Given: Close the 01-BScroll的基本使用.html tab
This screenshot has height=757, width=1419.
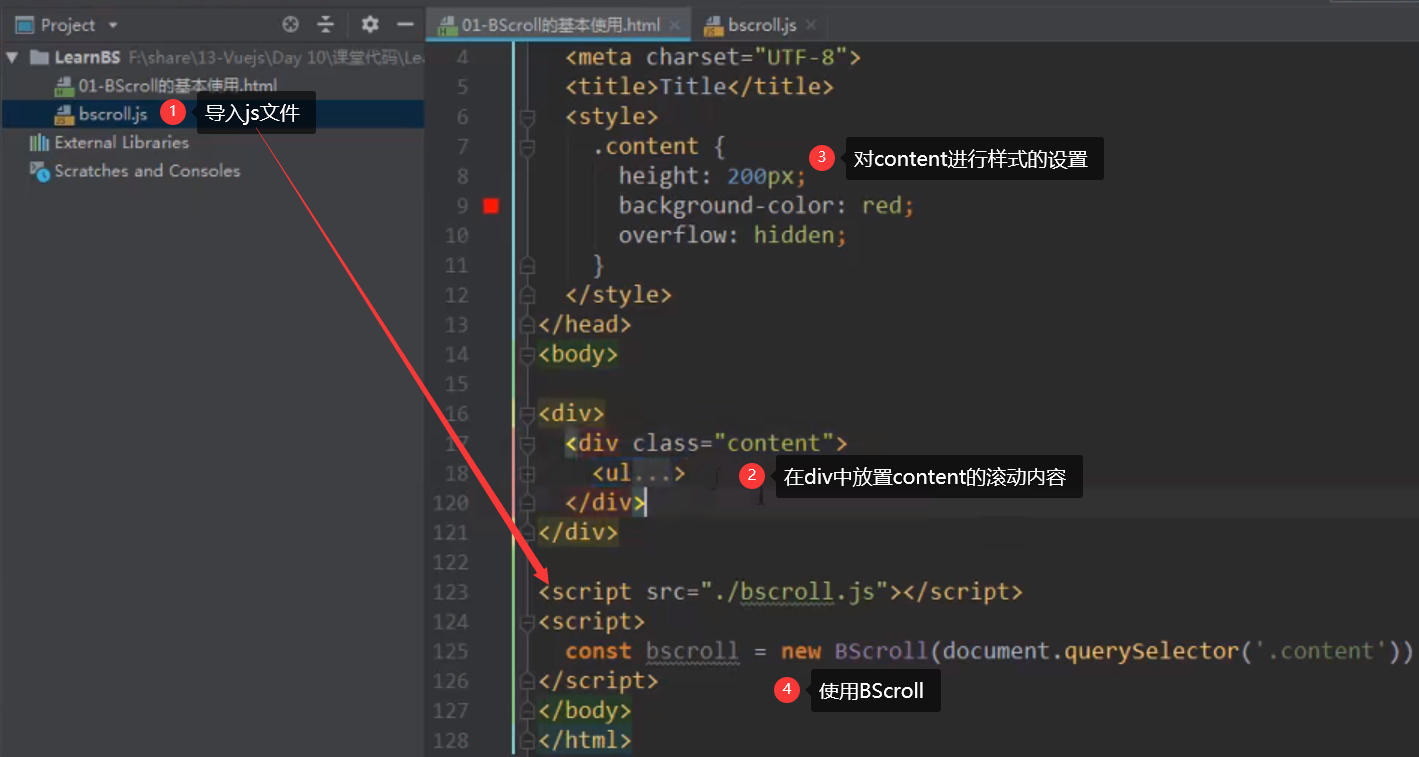Looking at the screenshot, I should [x=675, y=25].
